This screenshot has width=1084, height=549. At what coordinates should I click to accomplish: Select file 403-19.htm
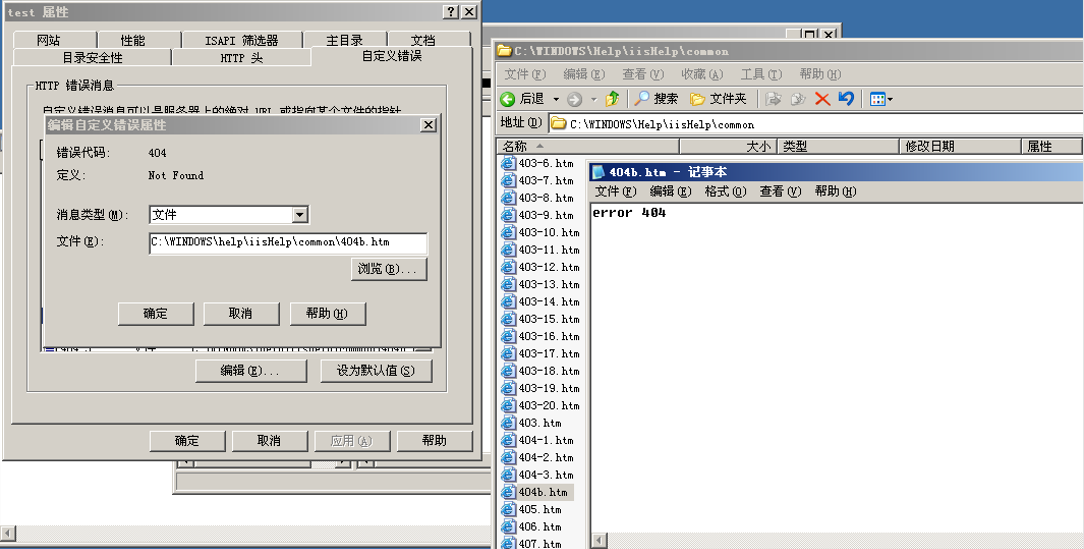coord(541,388)
